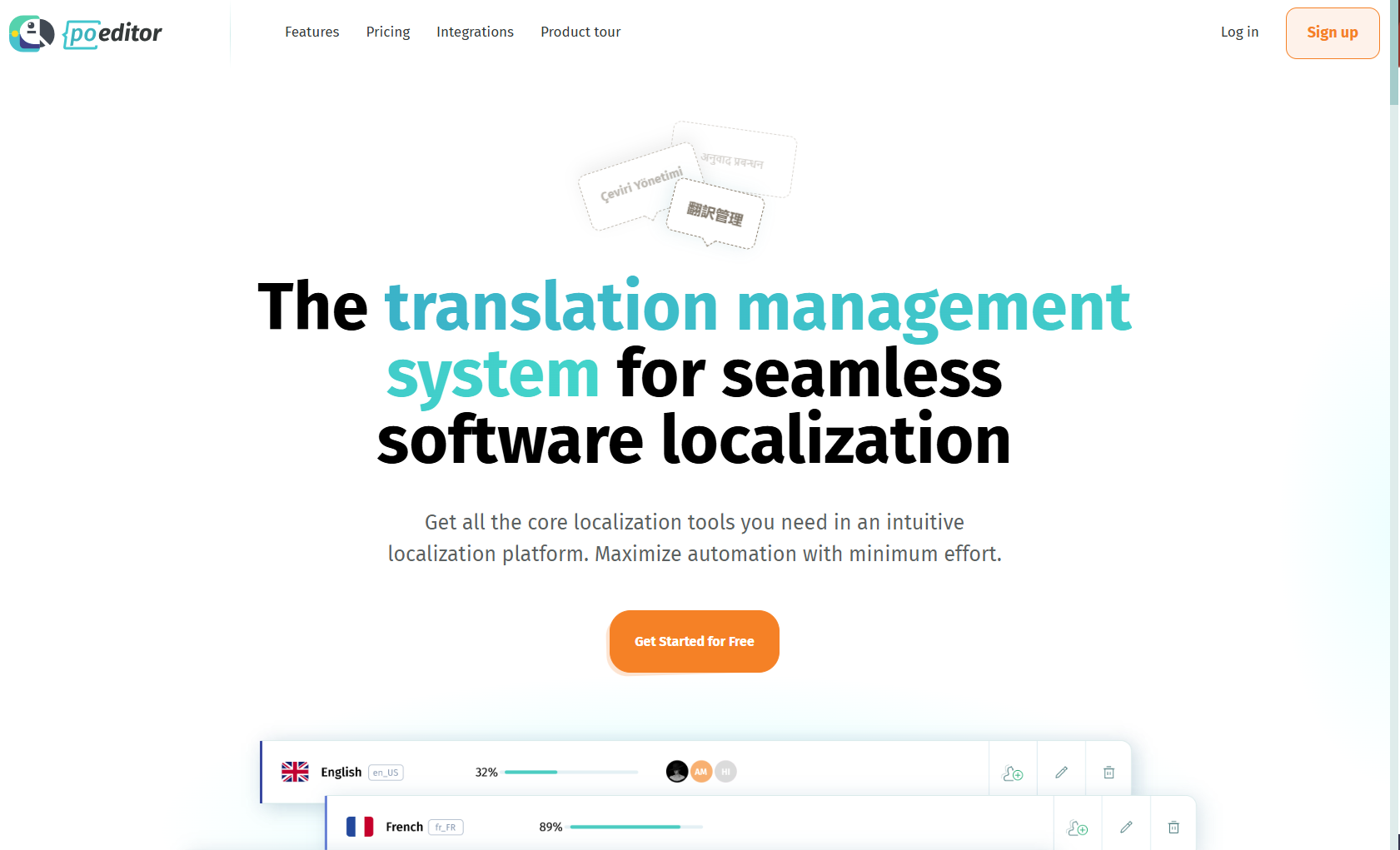
Task: Click the en_US language code tag
Action: [386, 773]
